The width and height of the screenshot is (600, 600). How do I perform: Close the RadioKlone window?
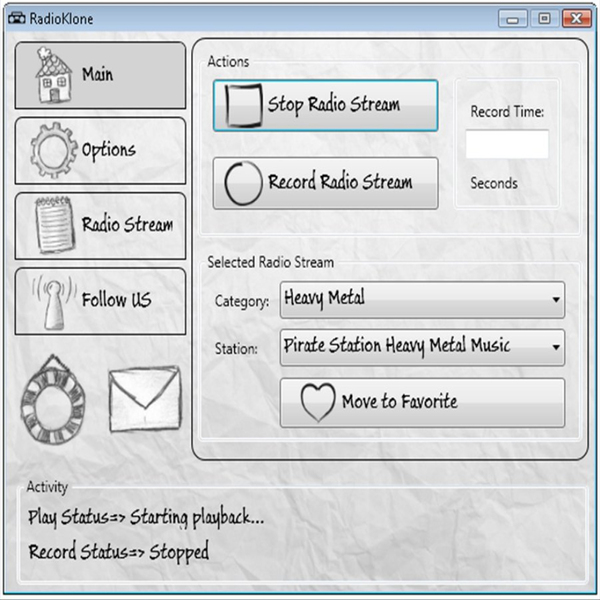tap(577, 19)
